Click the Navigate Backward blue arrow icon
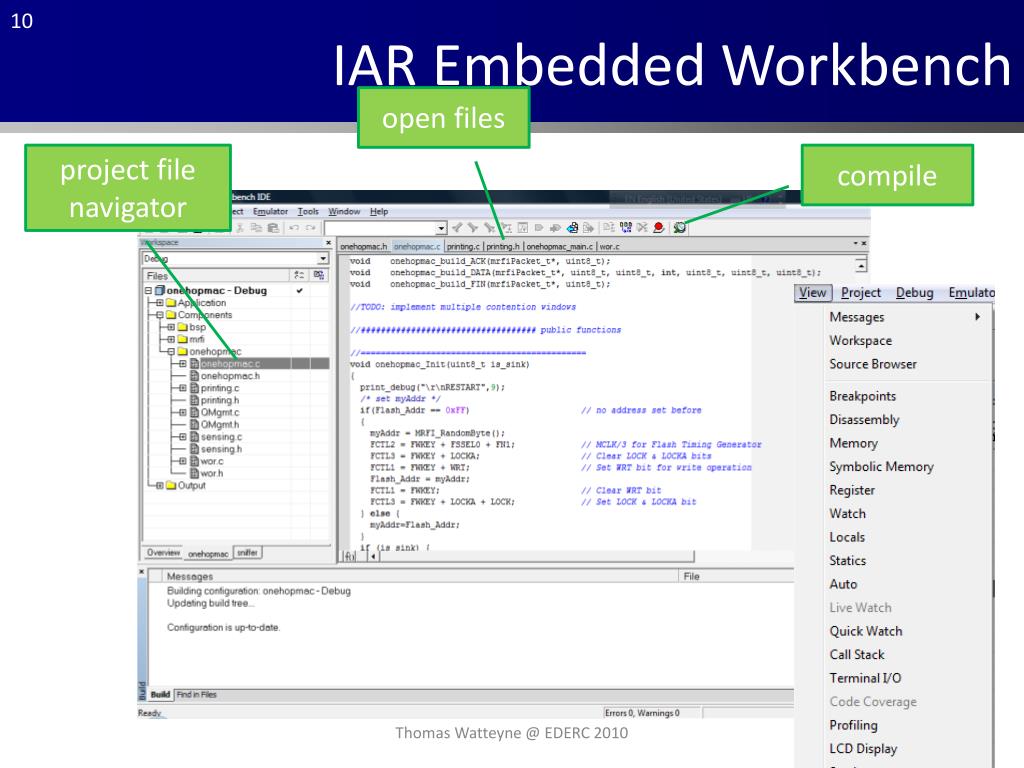The height and width of the screenshot is (768, 1024). click(x=572, y=227)
